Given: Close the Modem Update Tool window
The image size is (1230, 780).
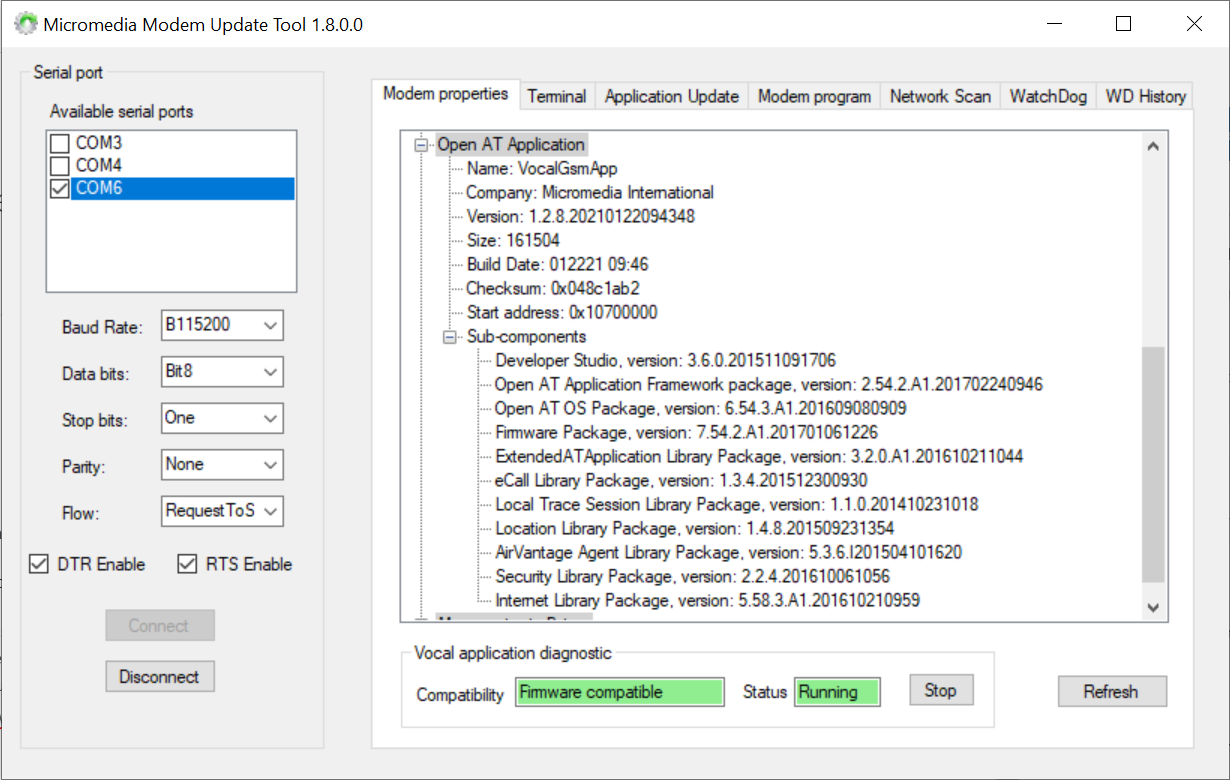Looking at the screenshot, I should click(1193, 24).
